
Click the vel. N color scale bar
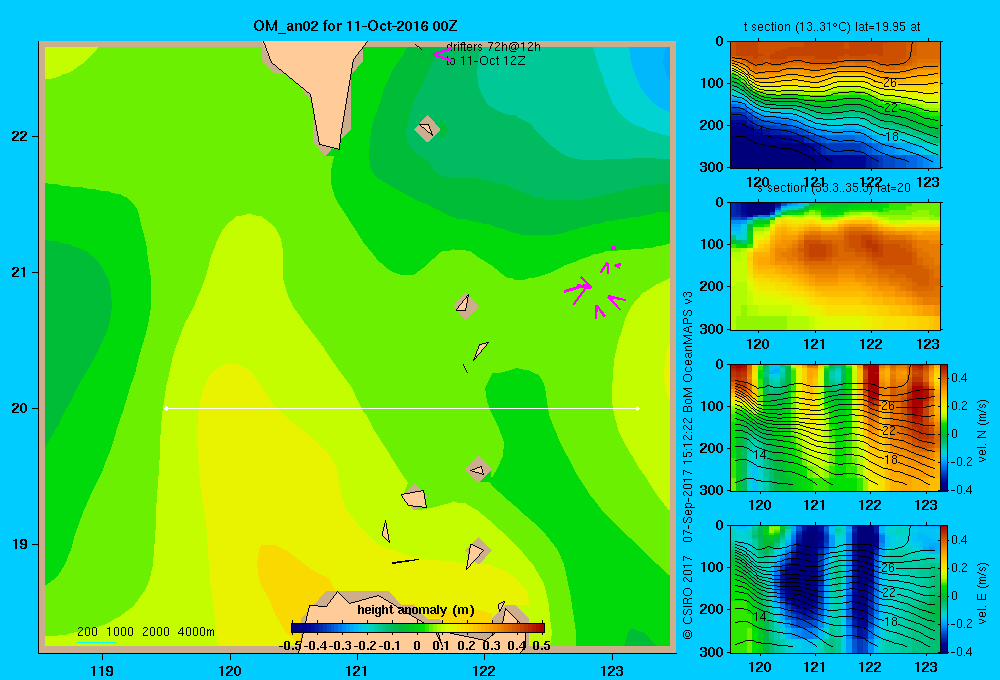click(x=945, y=427)
